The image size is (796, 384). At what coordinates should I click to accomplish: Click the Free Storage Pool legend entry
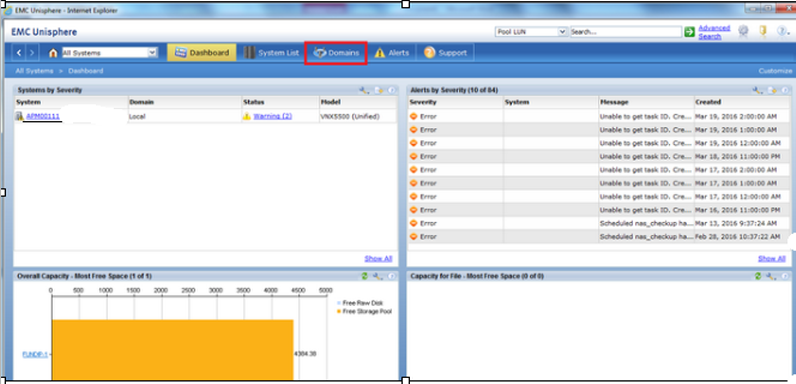pos(363,311)
